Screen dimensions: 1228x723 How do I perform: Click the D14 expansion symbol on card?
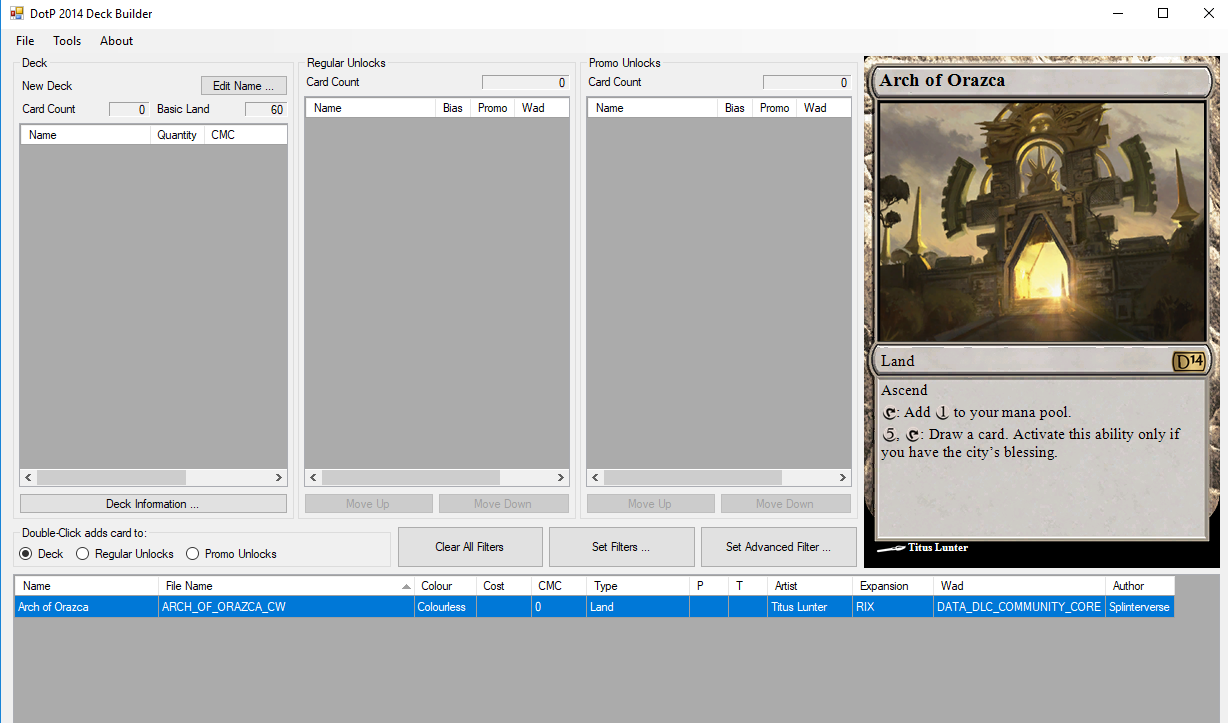click(x=1188, y=361)
